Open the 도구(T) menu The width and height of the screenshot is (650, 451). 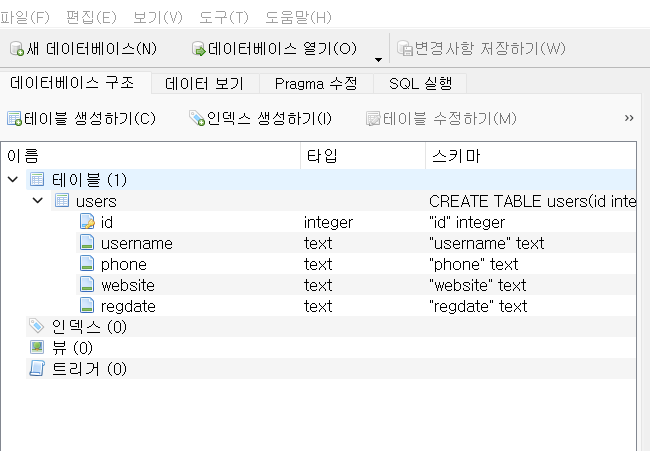pos(224,17)
